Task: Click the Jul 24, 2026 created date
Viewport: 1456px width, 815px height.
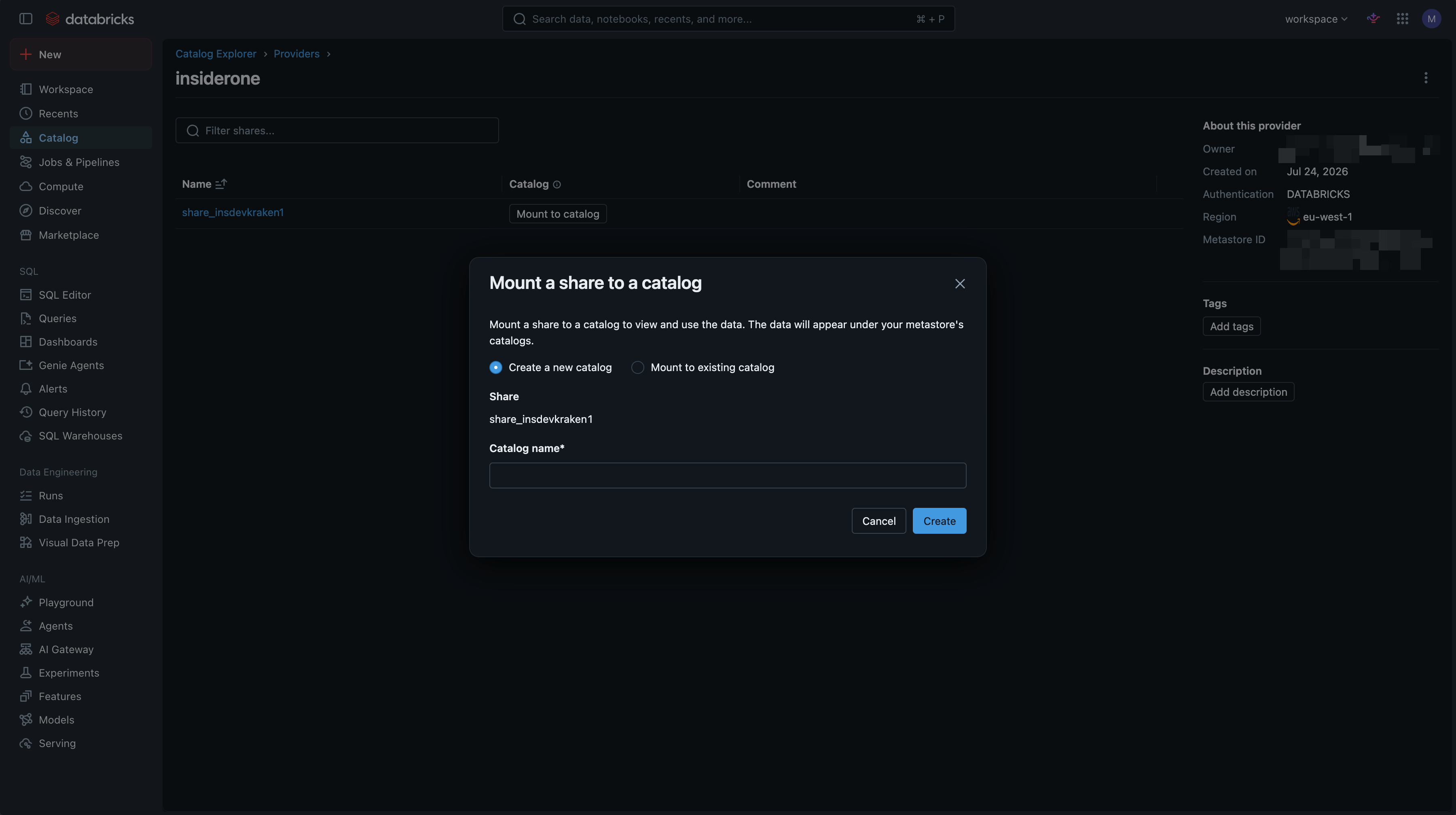Action: click(1317, 171)
